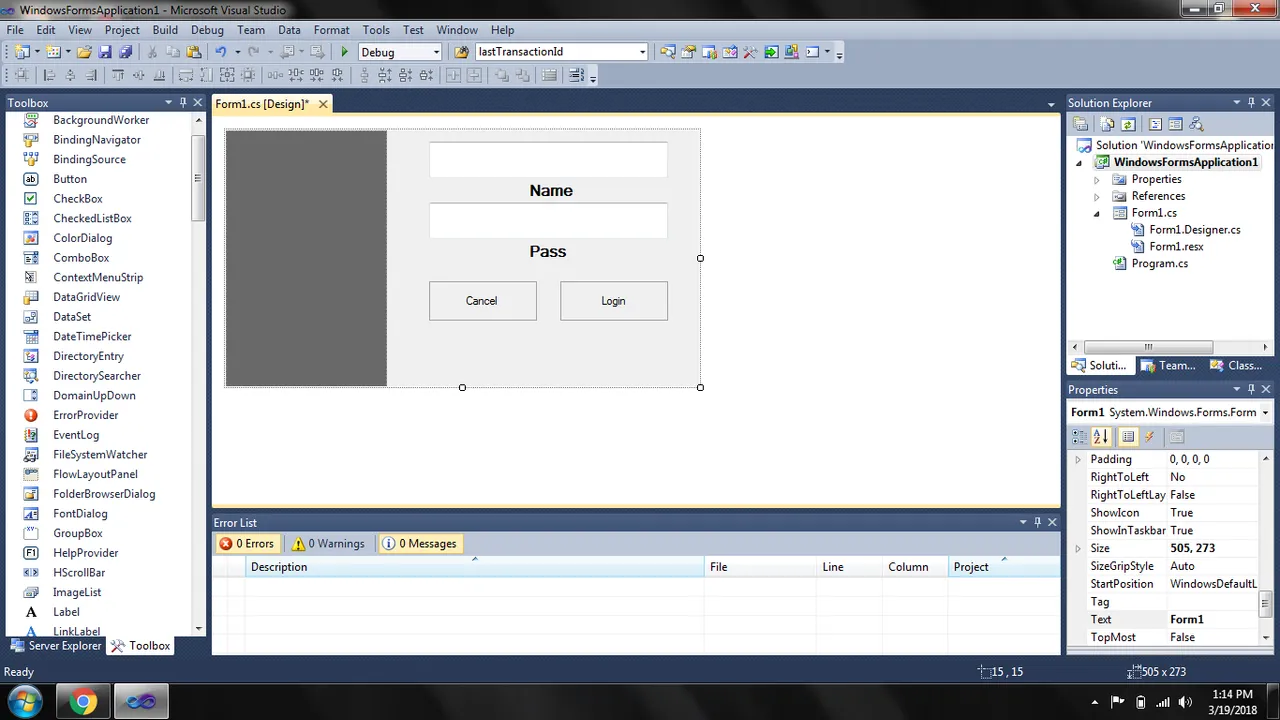Sort properties alphabetically with the A-Z icon
The height and width of the screenshot is (720, 1280).
(x=1100, y=437)
